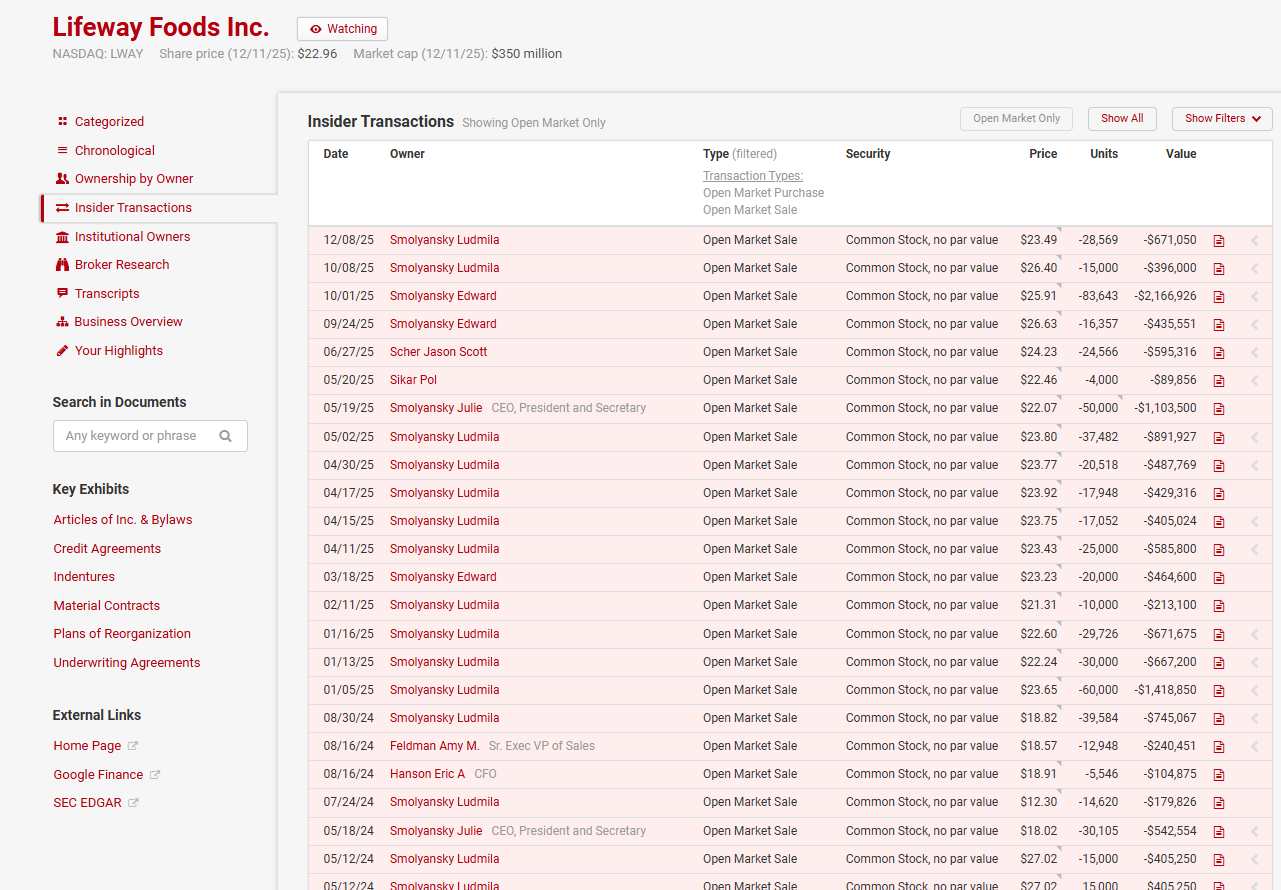Open filing document for 10/08/25 transaction
Viewport: 1281px width, 890px height.
coord(1219,268)
